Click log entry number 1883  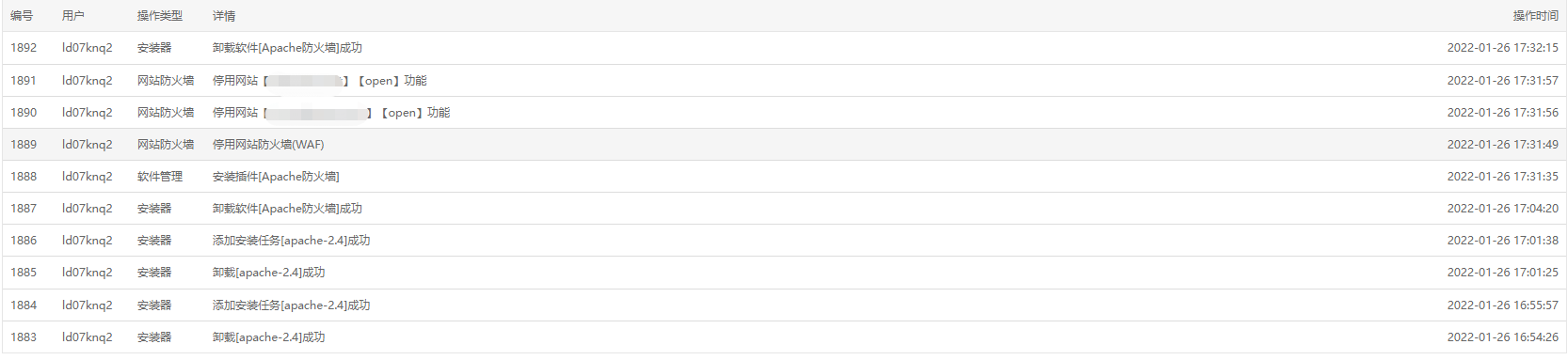[x=24, y=337]
